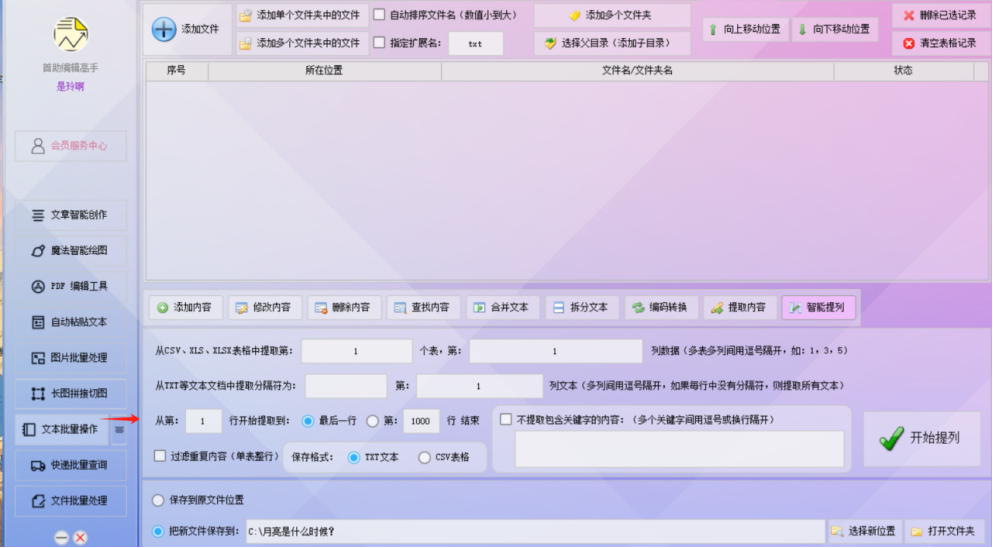Click the 分隔符为 delimiter input field
Screen dimensions: 993x548
346,386
